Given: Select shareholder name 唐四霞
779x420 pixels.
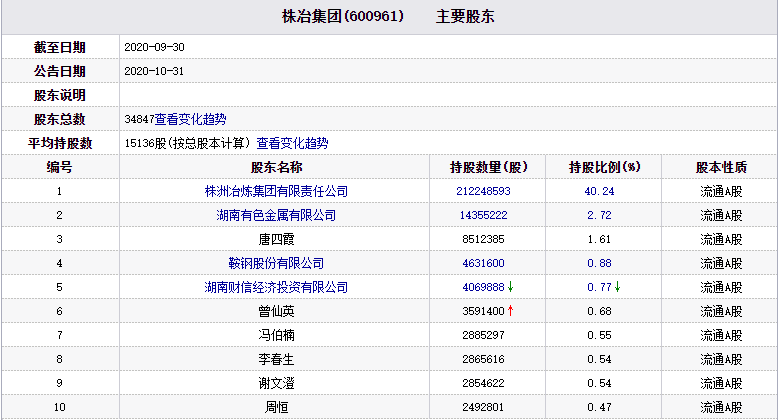Looking at the screenshot, I should point(276,239).
